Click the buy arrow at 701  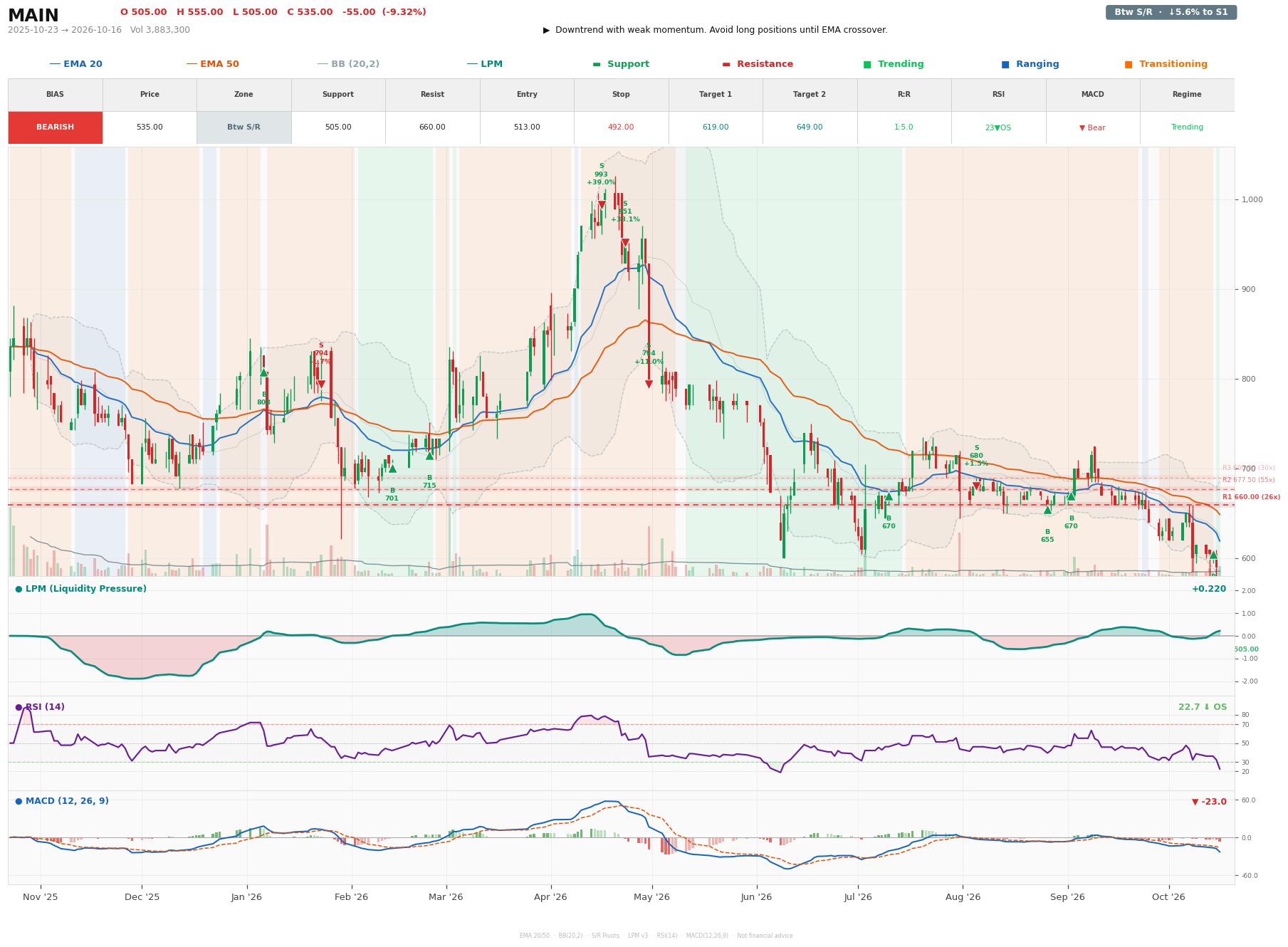pyautogui.click(x=392, y=469)
